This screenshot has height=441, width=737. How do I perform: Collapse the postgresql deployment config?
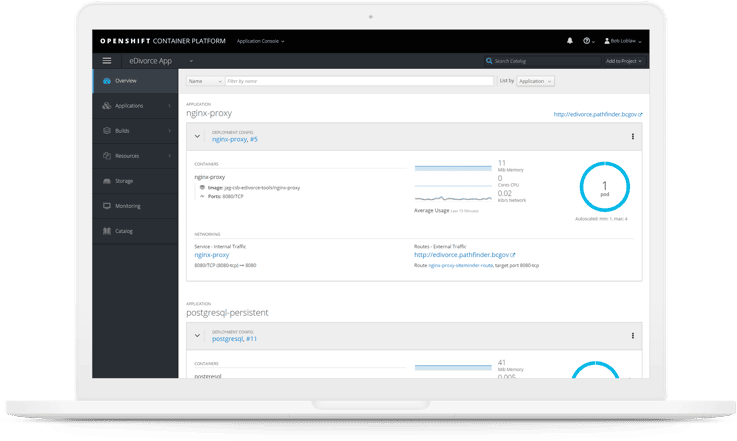(x=197, y=336)
